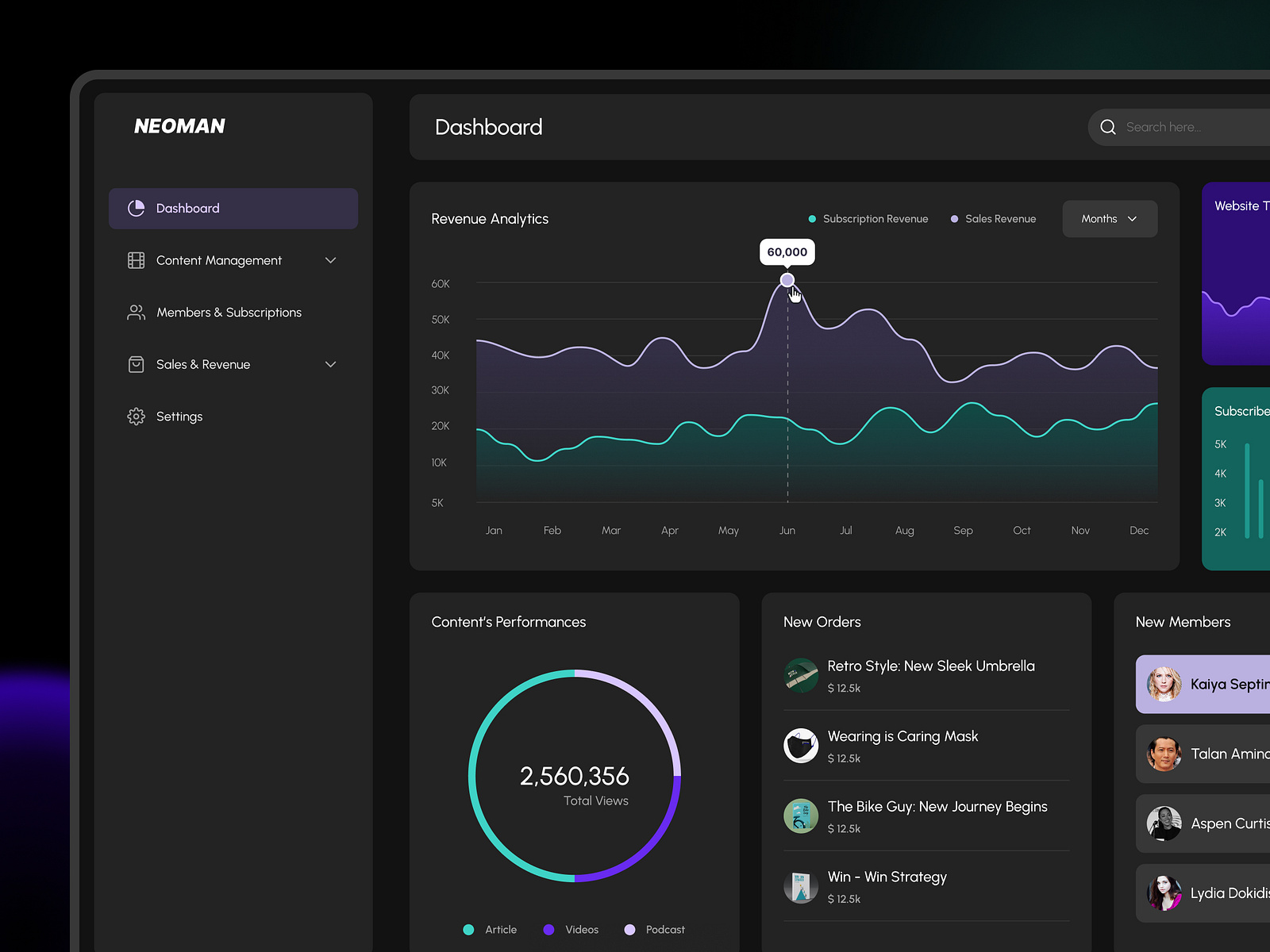The height and width of the screenshot is (952, 1270).
Task: Toggle Subscription Revenue legend
Action: pyautogui.click(x=868, y=219)
